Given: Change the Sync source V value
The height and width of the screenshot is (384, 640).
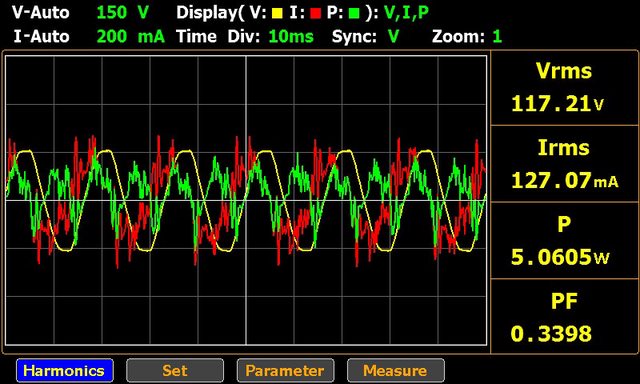Looking at the screenshot, I should point(393,37).
